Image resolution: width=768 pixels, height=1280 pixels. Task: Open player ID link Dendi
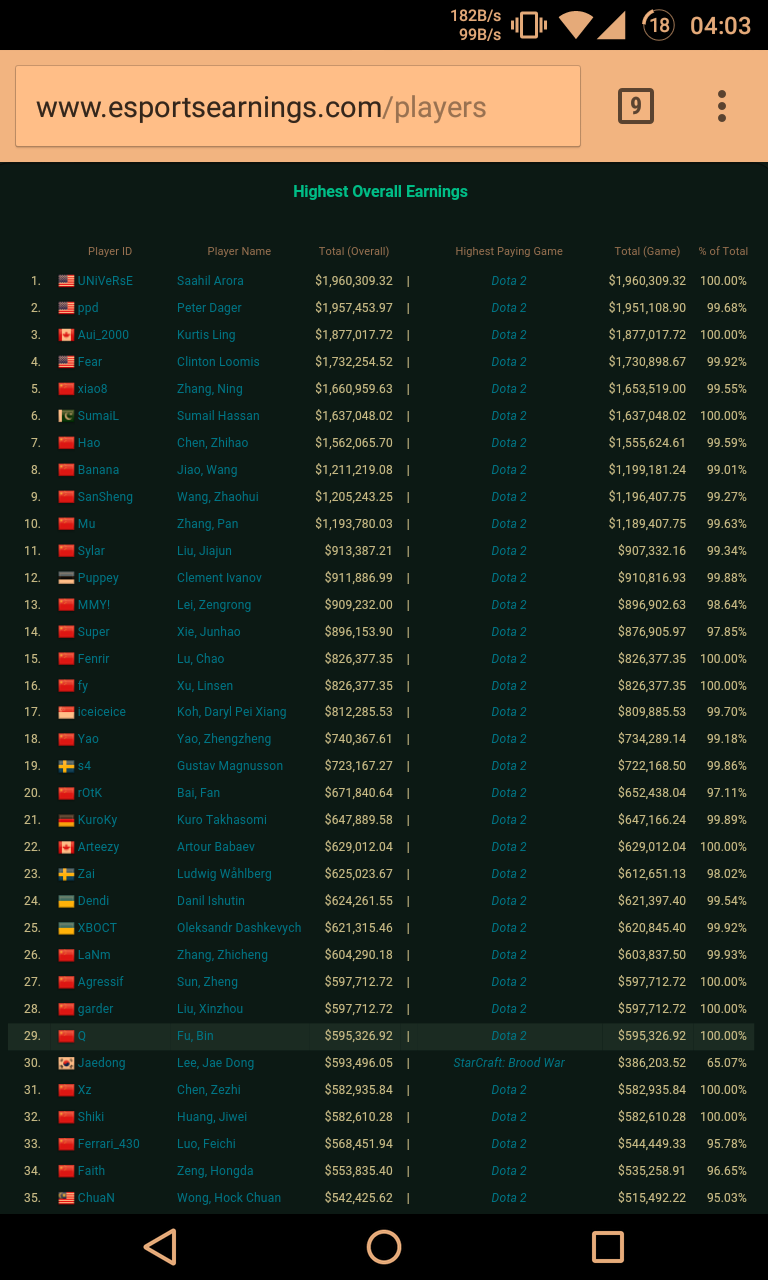point(93,901)
